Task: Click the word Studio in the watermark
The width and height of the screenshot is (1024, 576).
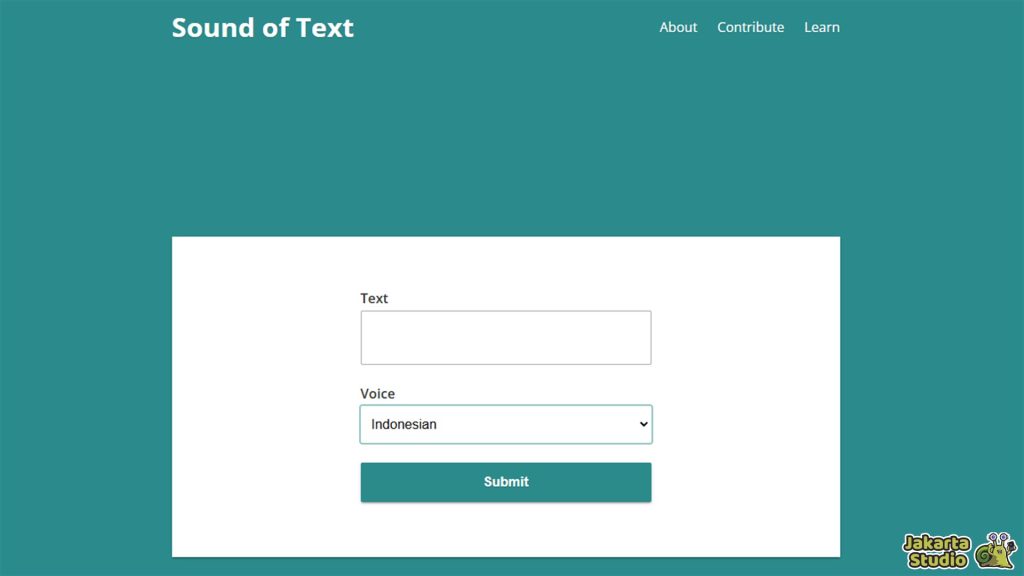Action: point(938,560)
